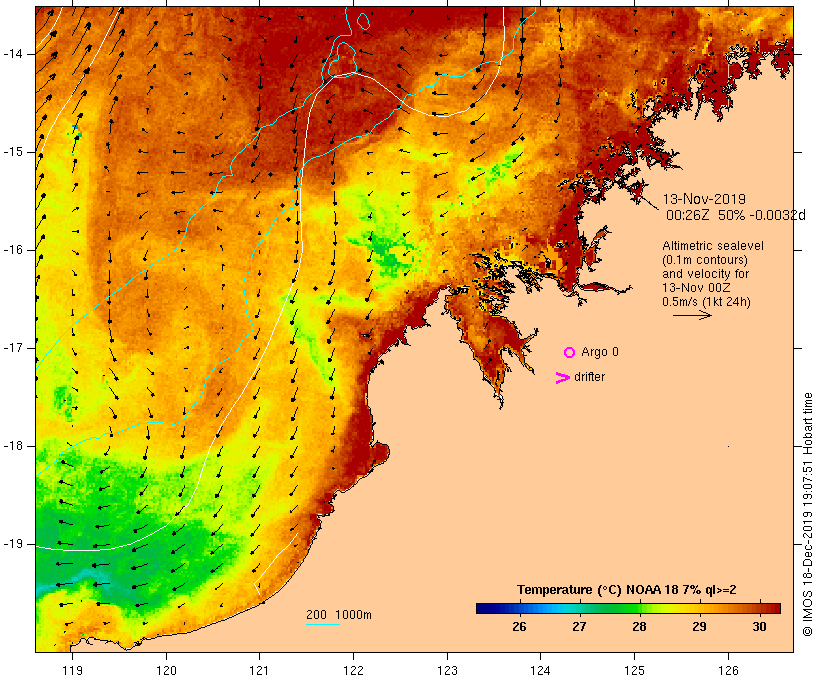Click the colorbar tick label 29
Screen dimensions: 820x680
pyautogui.click(x=699, y=627)
